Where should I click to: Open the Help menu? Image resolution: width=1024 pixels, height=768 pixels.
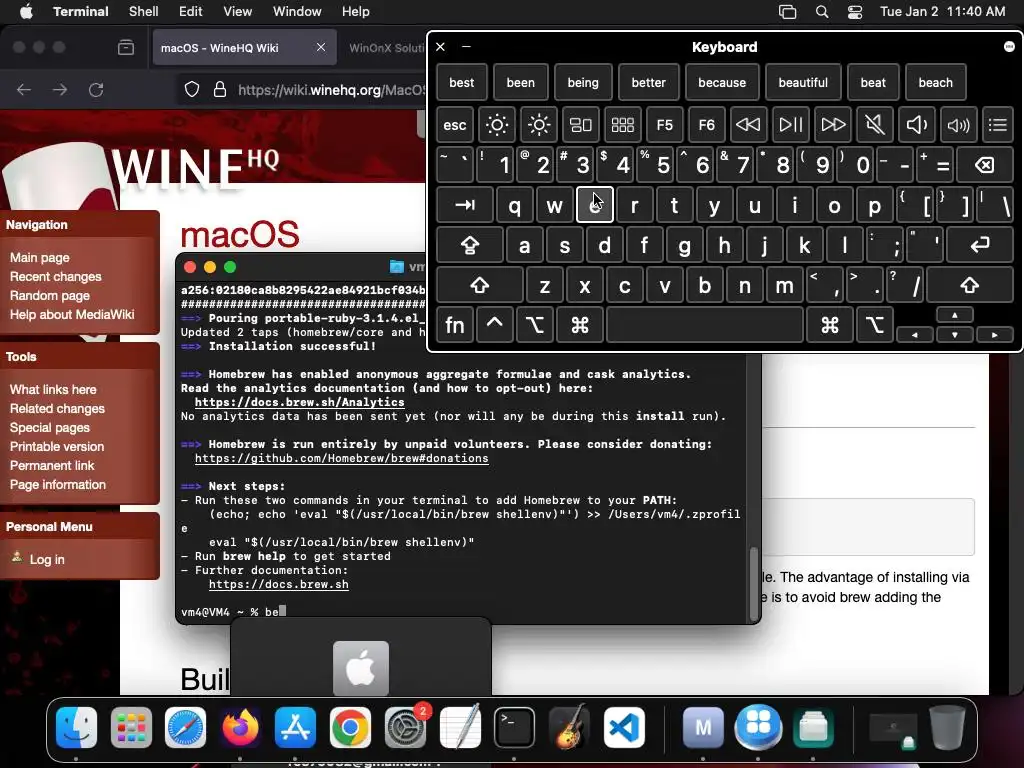(355, 12)
